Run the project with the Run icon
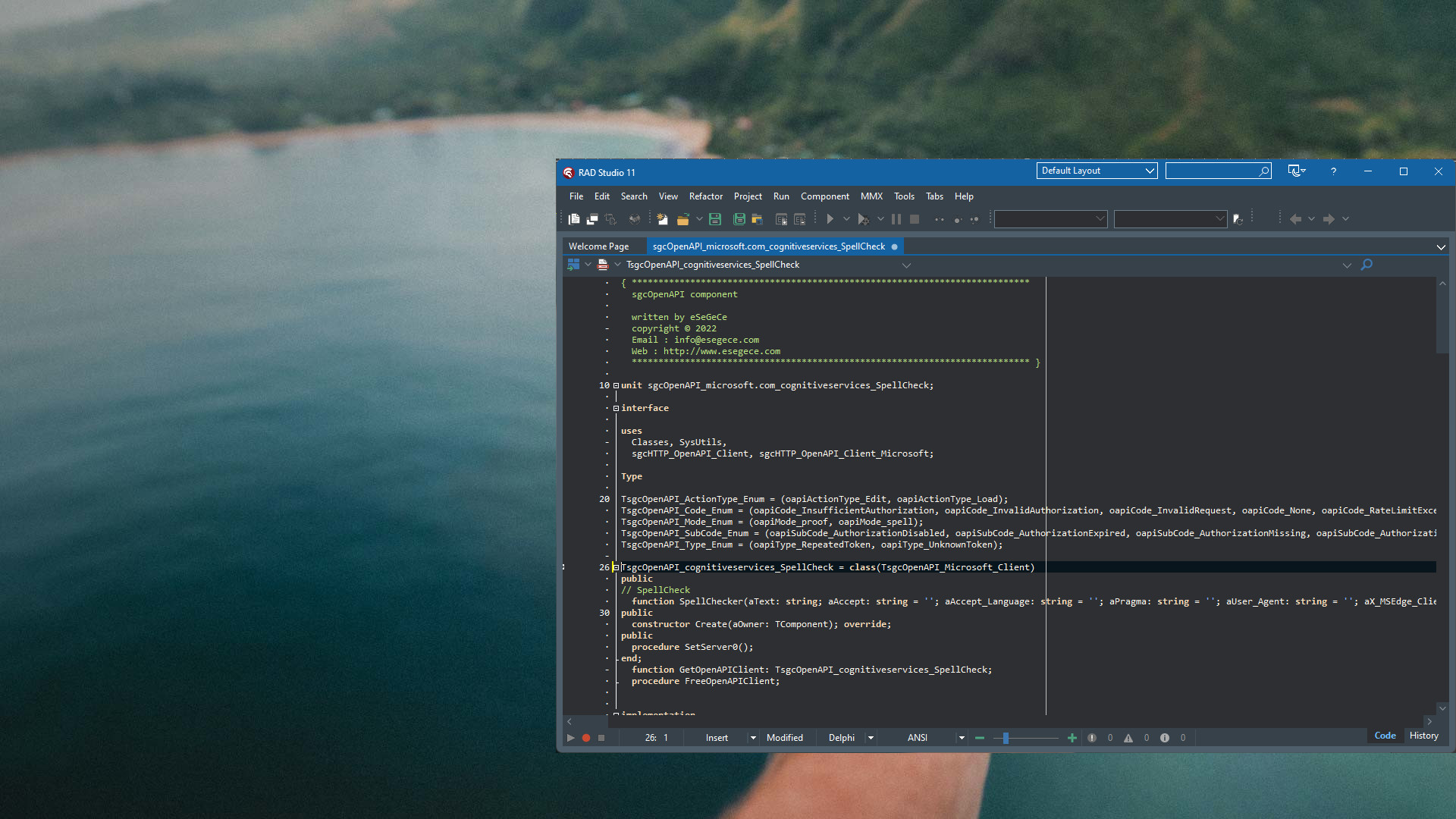Screen dimensions: 1456x819 point(830,219)
